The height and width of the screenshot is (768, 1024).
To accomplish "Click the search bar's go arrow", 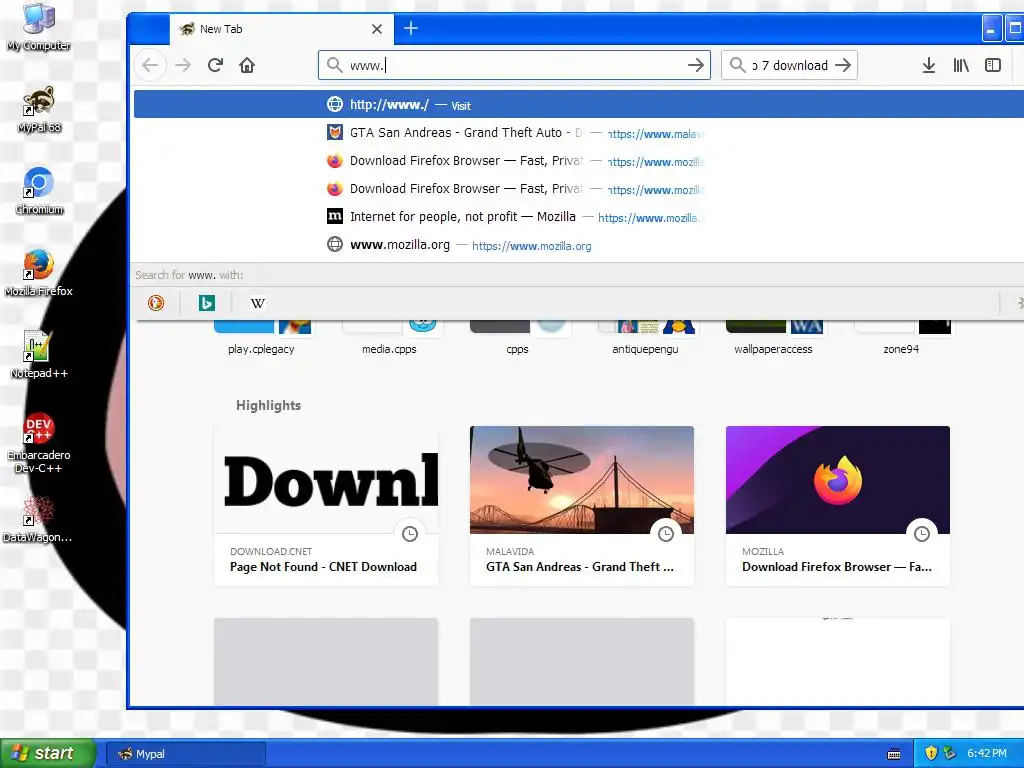I will tap(843, 65).
